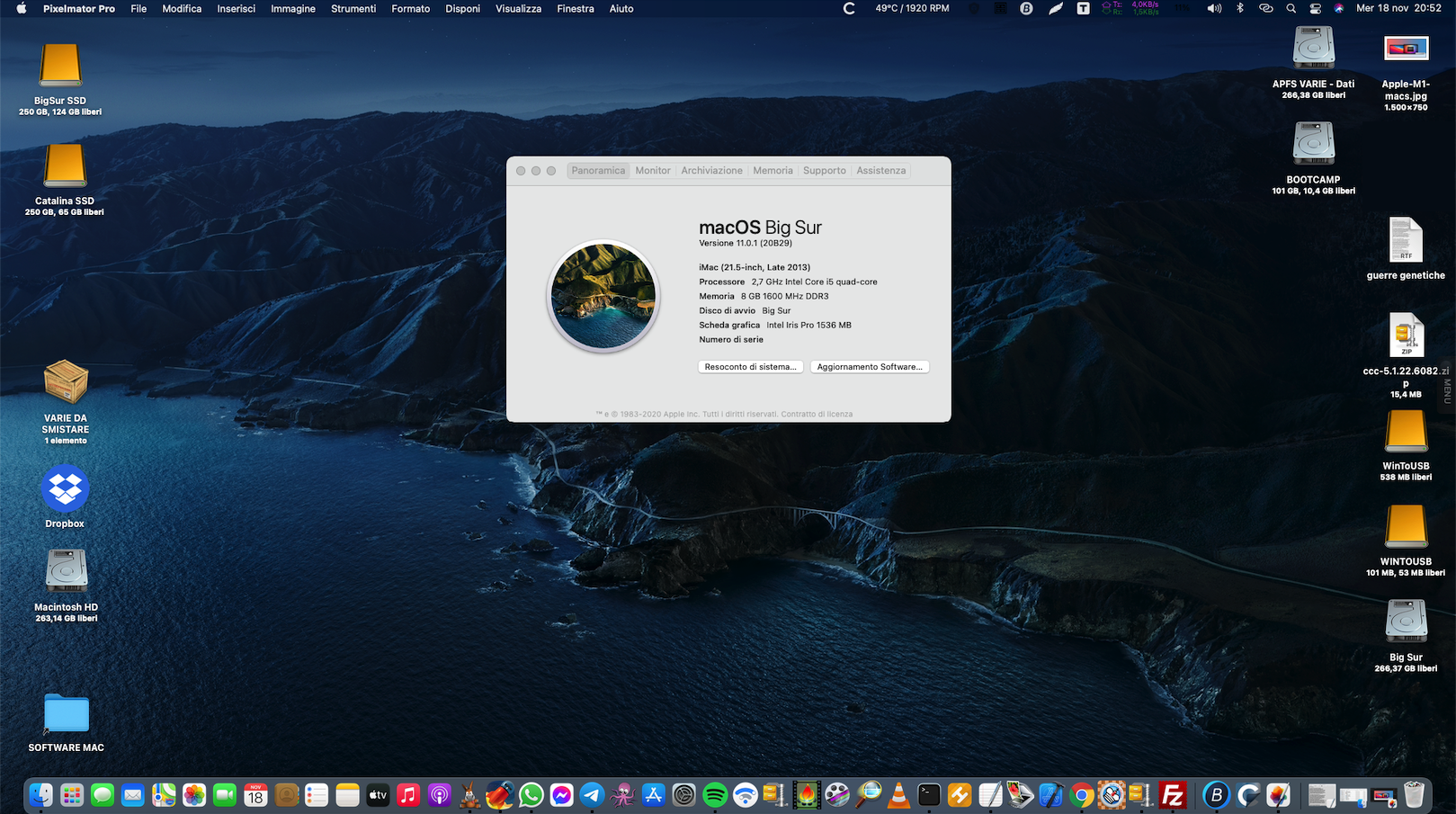The image size is (1456, 814).
Task: Click the volume icon in menu bar
Action: click(1214, 8)
